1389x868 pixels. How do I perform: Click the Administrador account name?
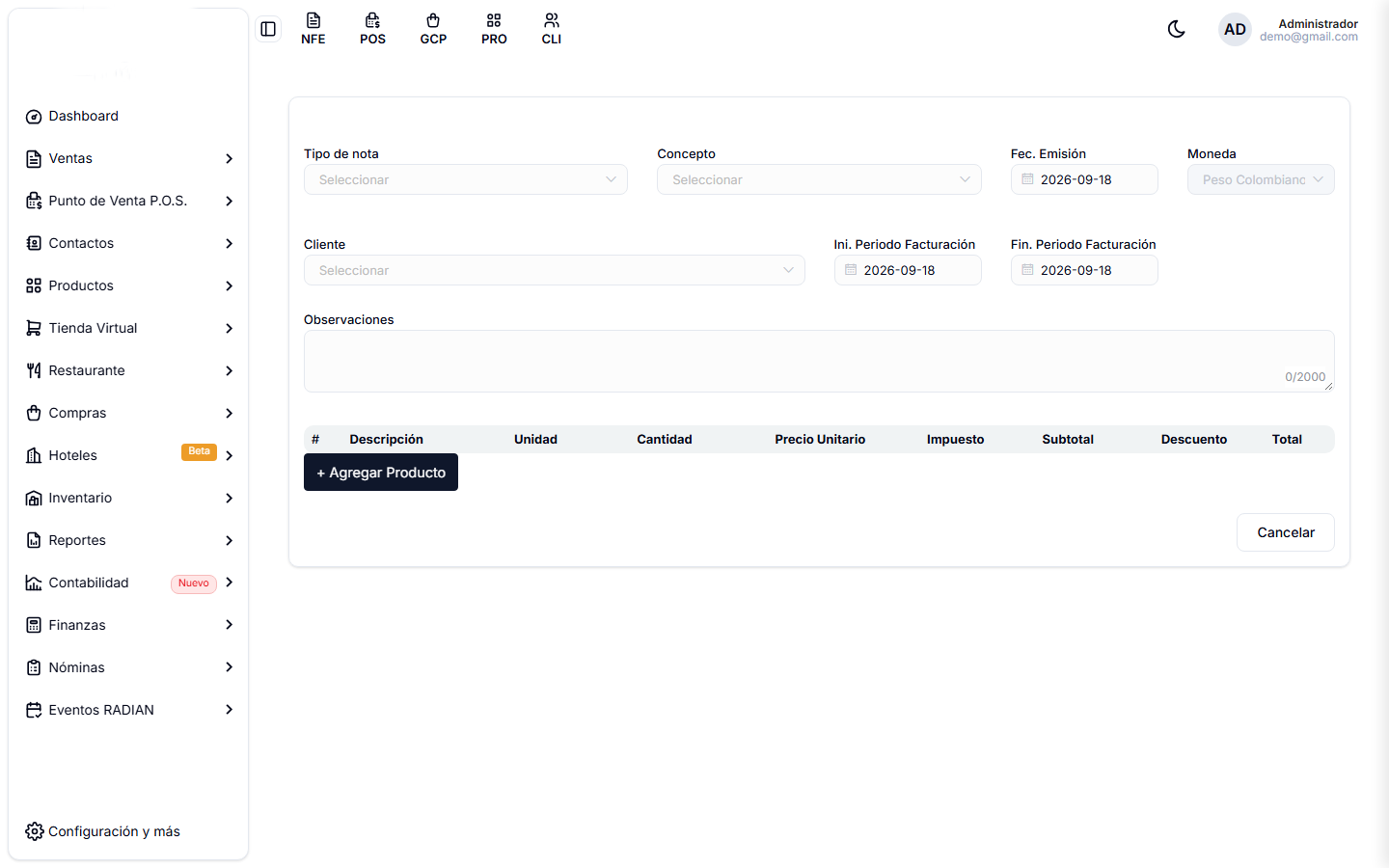click(x=1318, y=23)
